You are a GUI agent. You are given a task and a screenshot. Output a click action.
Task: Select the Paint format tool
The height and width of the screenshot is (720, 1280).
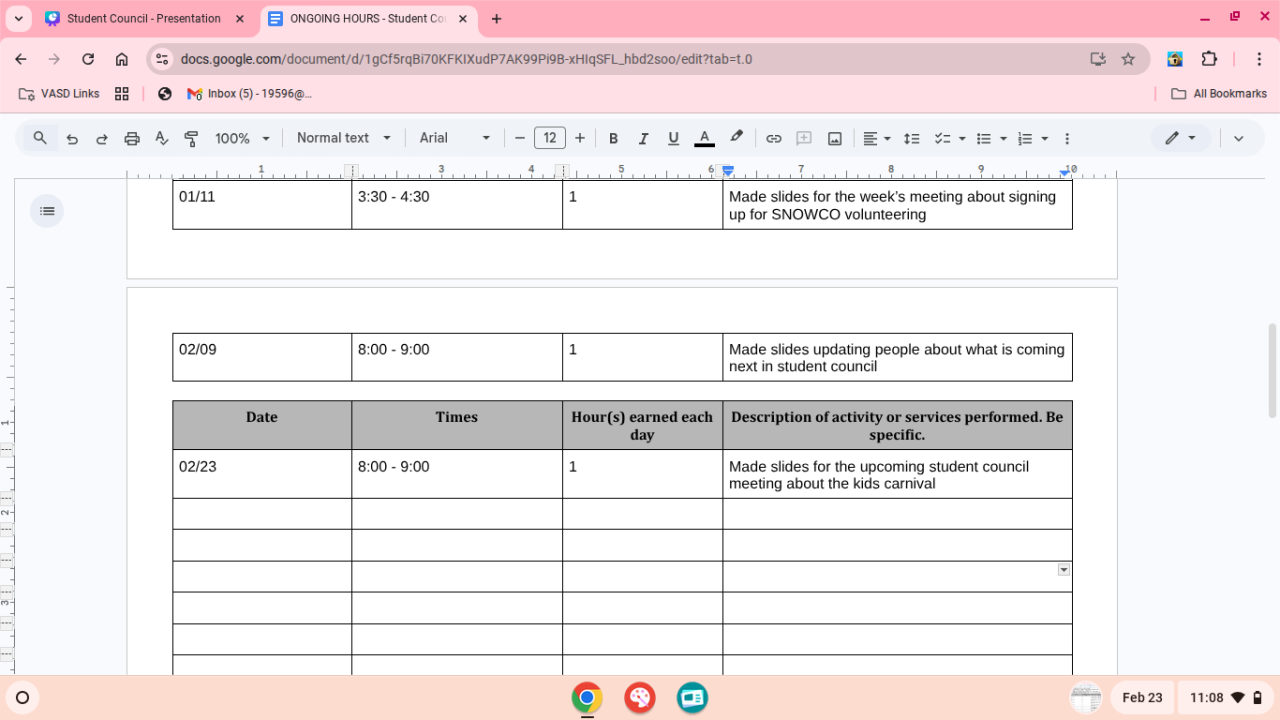point(191,139)
